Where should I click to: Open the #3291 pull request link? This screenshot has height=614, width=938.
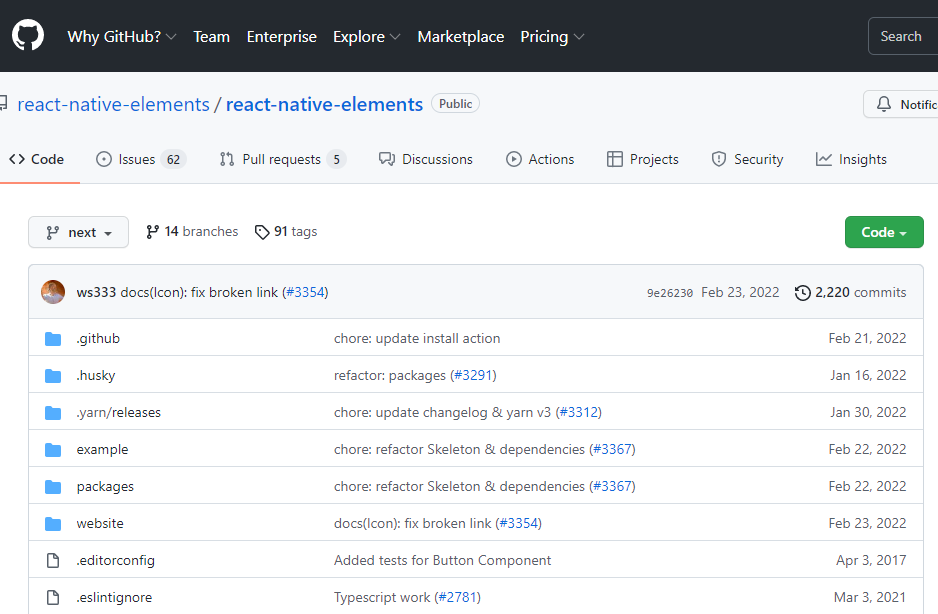click(x=473, y=375)
